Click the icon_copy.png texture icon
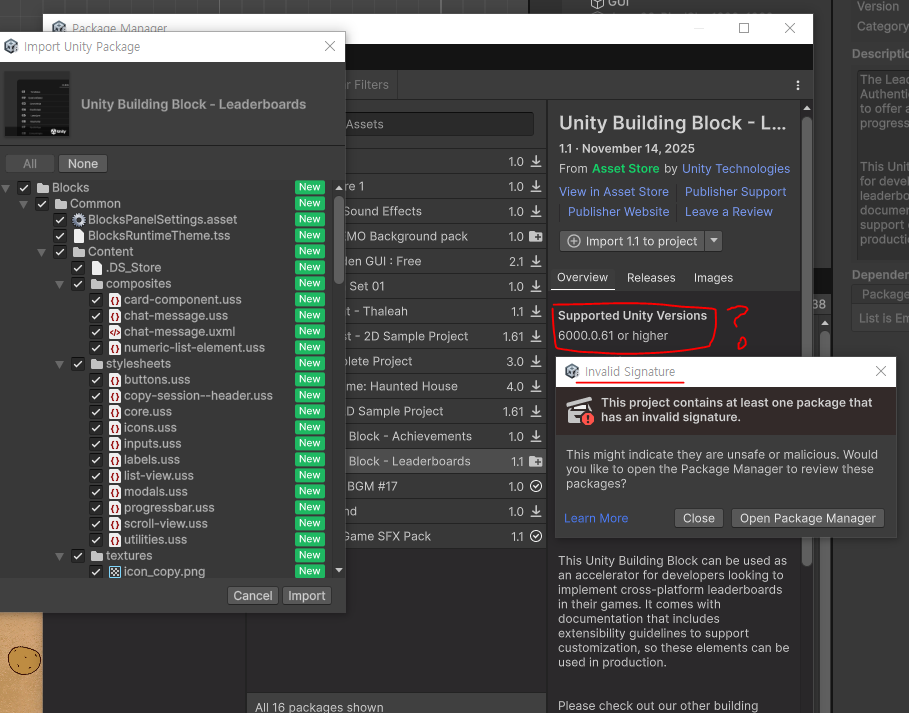 [115, 572]
